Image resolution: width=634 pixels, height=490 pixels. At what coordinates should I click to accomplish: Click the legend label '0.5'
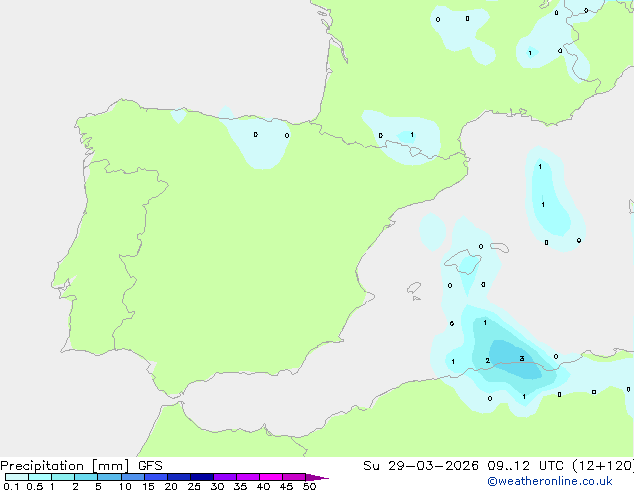click(x=35, y=486)
